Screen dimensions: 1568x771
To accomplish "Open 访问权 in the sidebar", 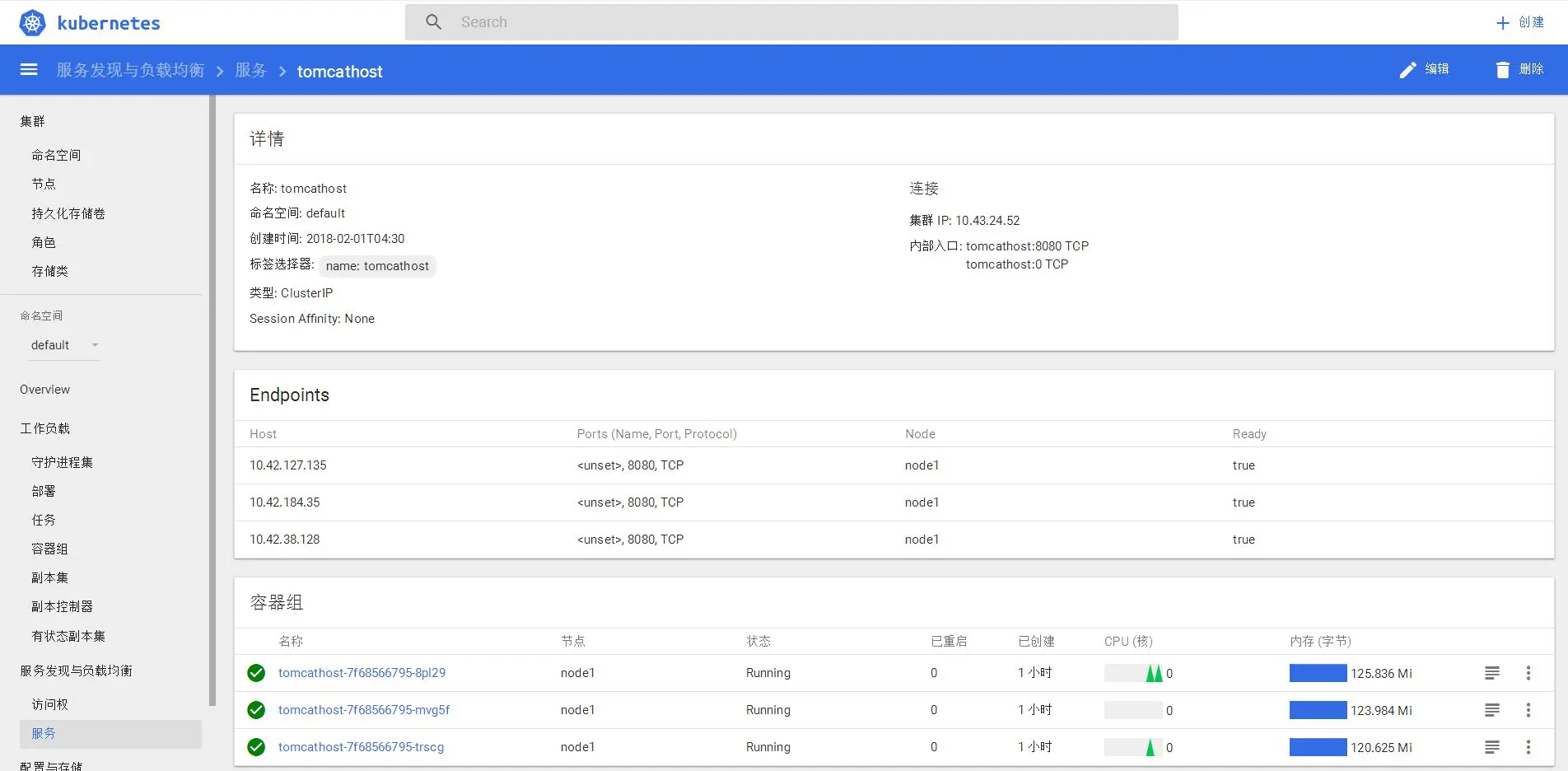I will pos(49,704).
